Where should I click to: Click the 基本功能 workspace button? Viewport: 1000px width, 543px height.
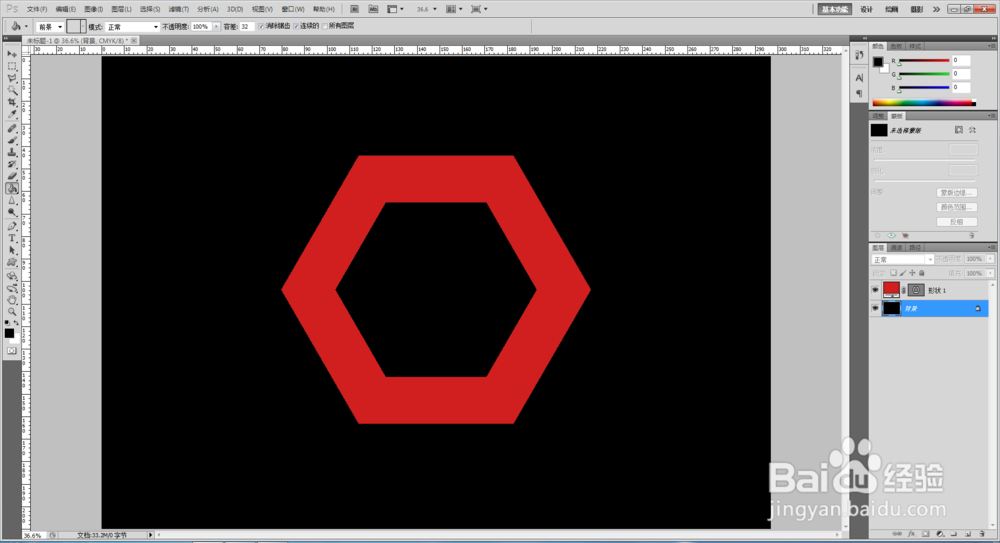point(835,10)
